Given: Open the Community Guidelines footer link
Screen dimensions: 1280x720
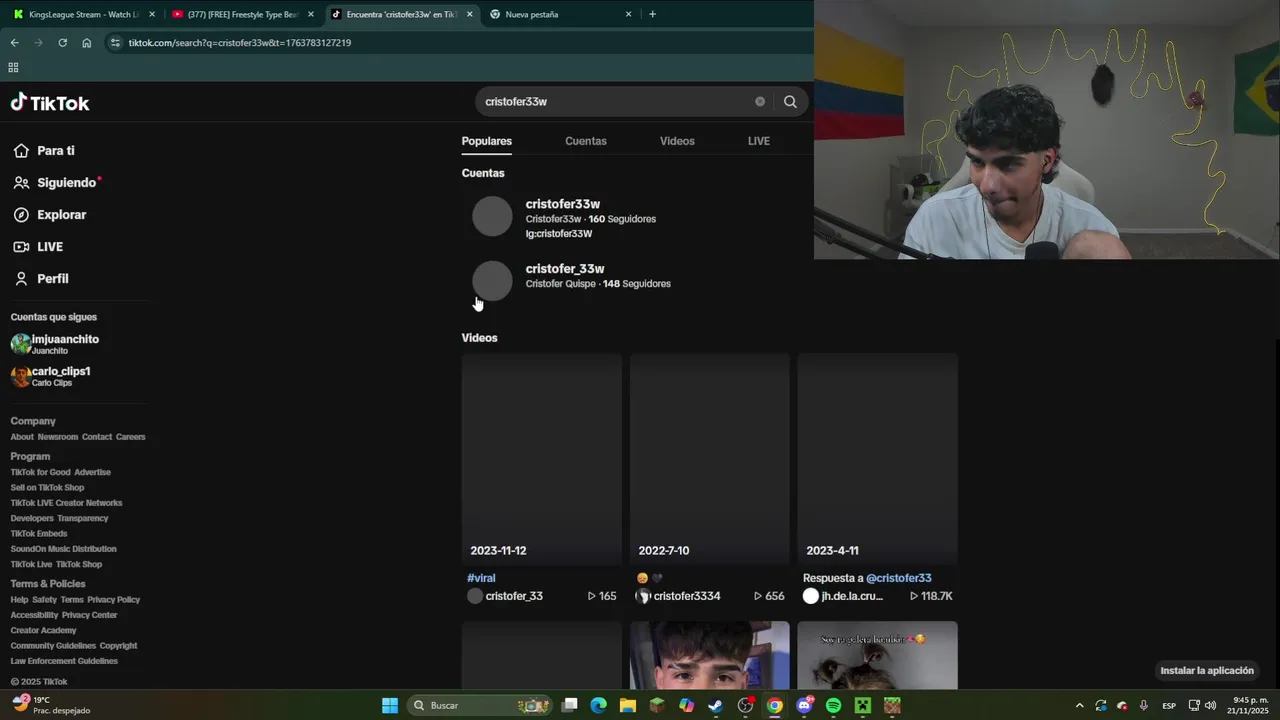Looking at the screenshot, I should pos(53,646).
